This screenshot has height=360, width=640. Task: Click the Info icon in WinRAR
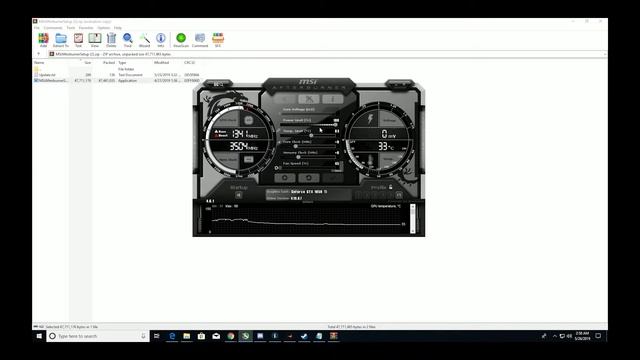[x=161, y=40]
